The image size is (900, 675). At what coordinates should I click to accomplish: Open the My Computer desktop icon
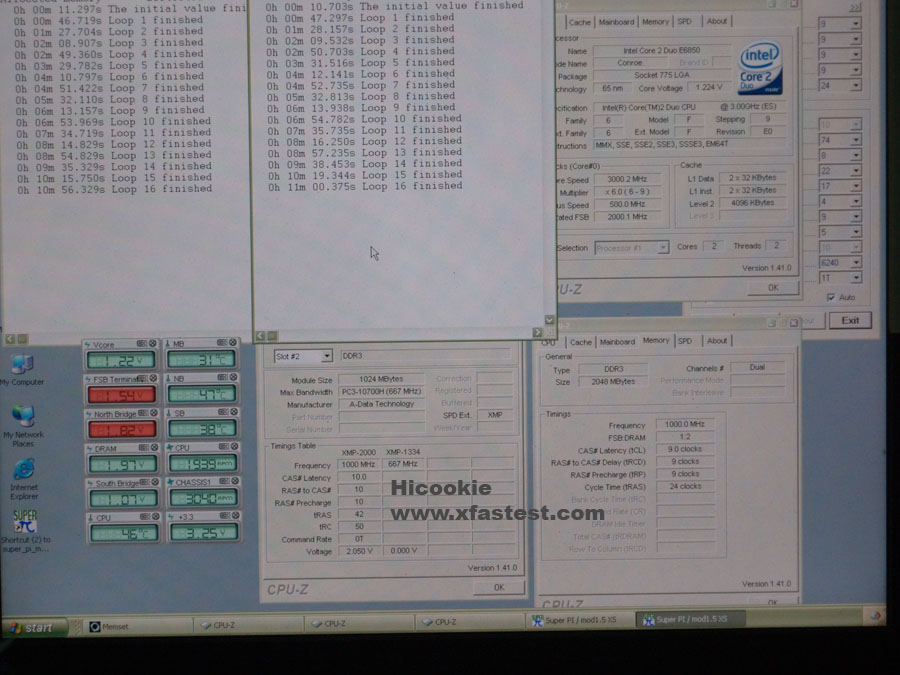tap(22, 370)
